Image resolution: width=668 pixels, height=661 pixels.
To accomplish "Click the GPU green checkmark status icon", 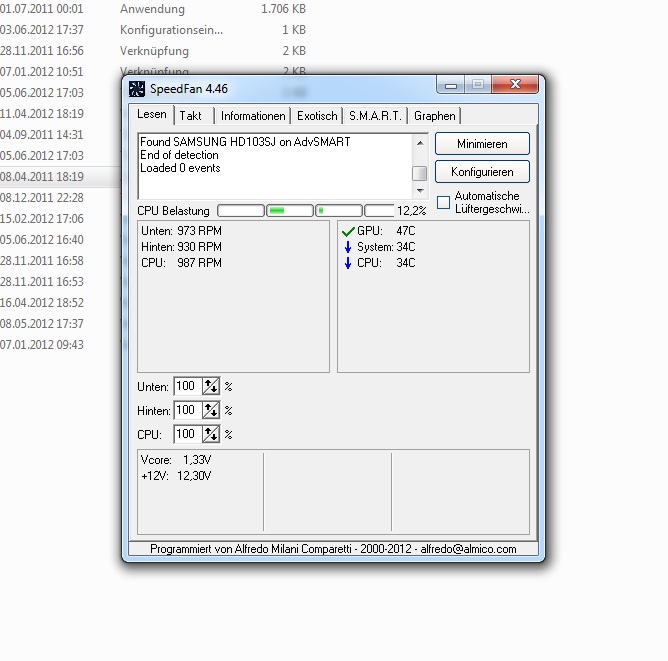I will [348, 231].
